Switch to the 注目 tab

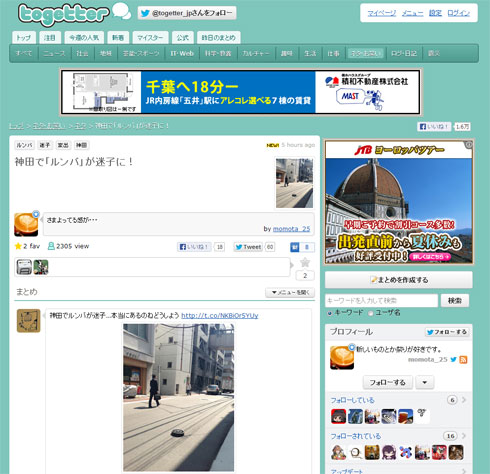coord(50,38)
